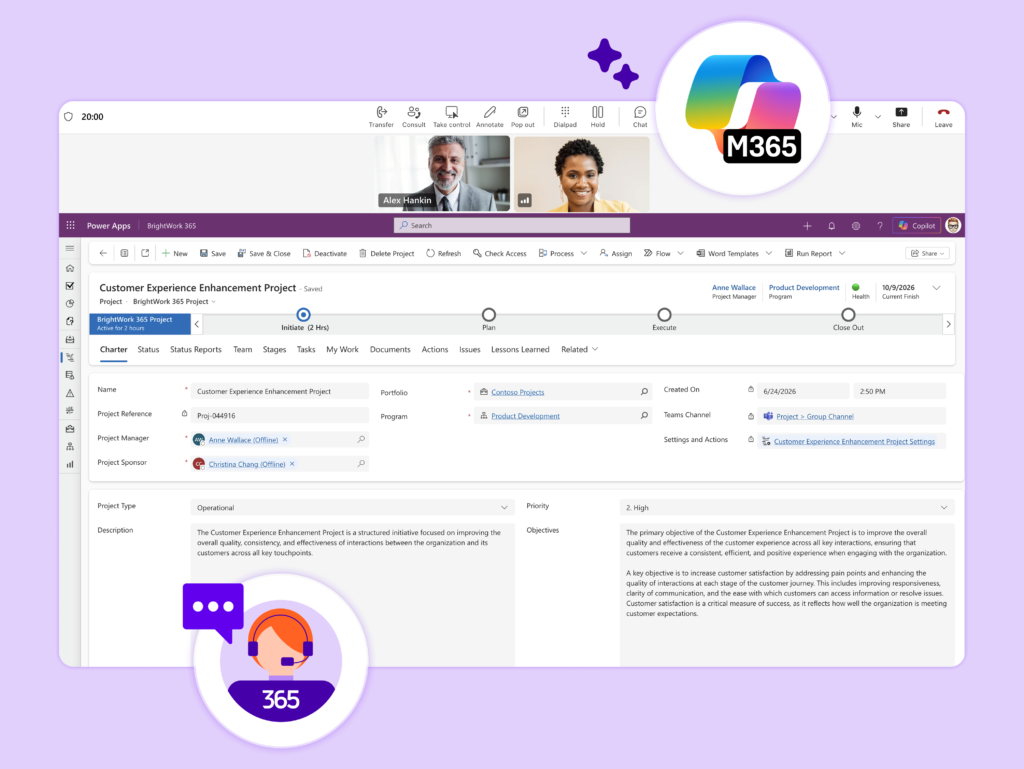Open notifications bell
Viewport: 1024px width, 769px height.
tap(831, 226)
